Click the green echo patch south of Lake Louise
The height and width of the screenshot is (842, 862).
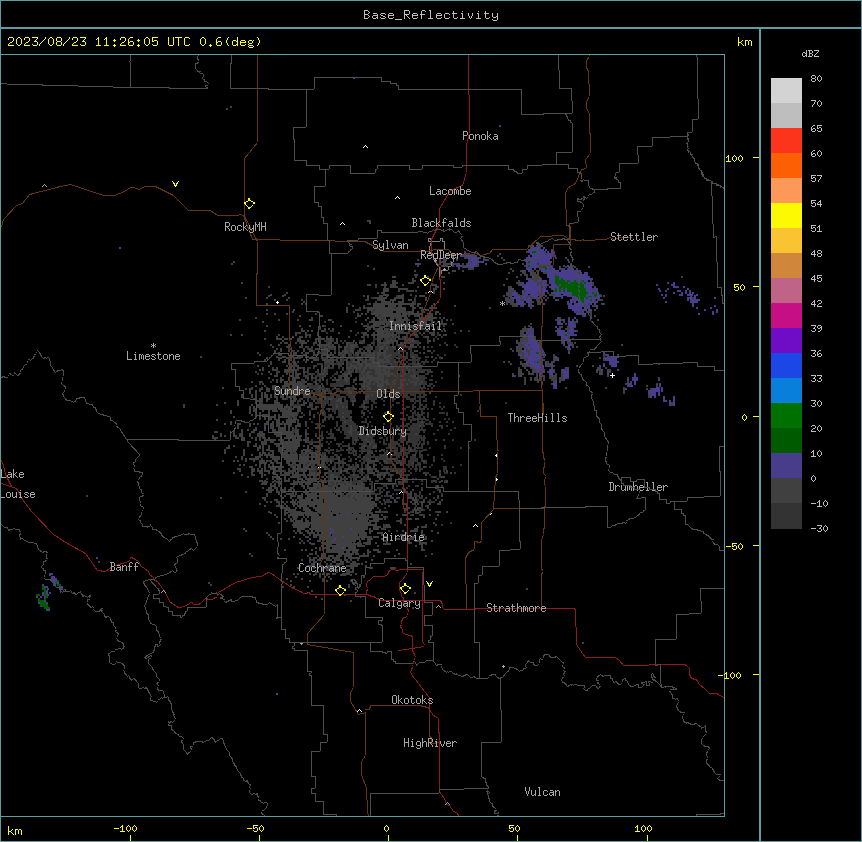point(43,598)
